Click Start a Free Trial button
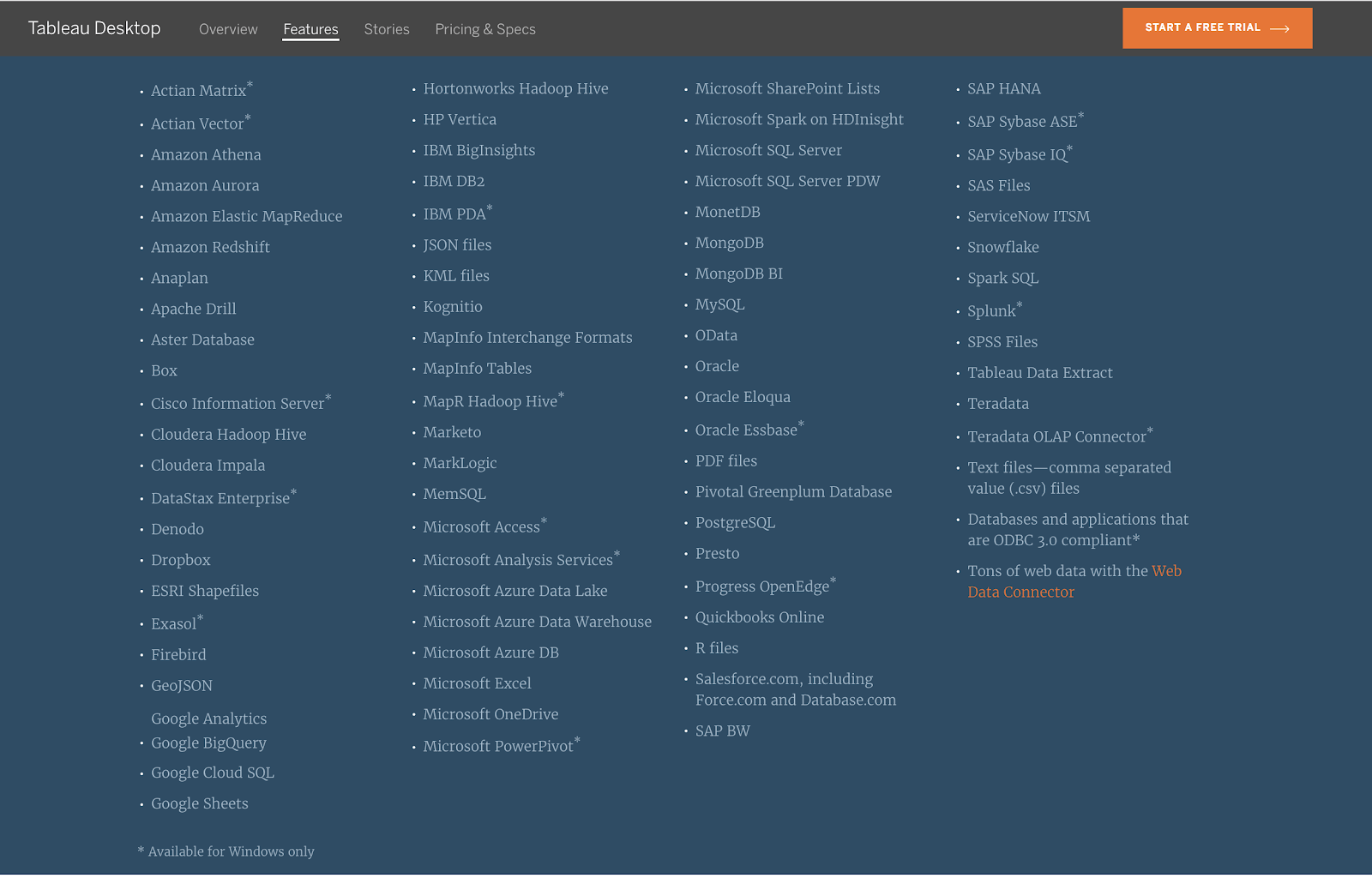 tap(1217, 27)
